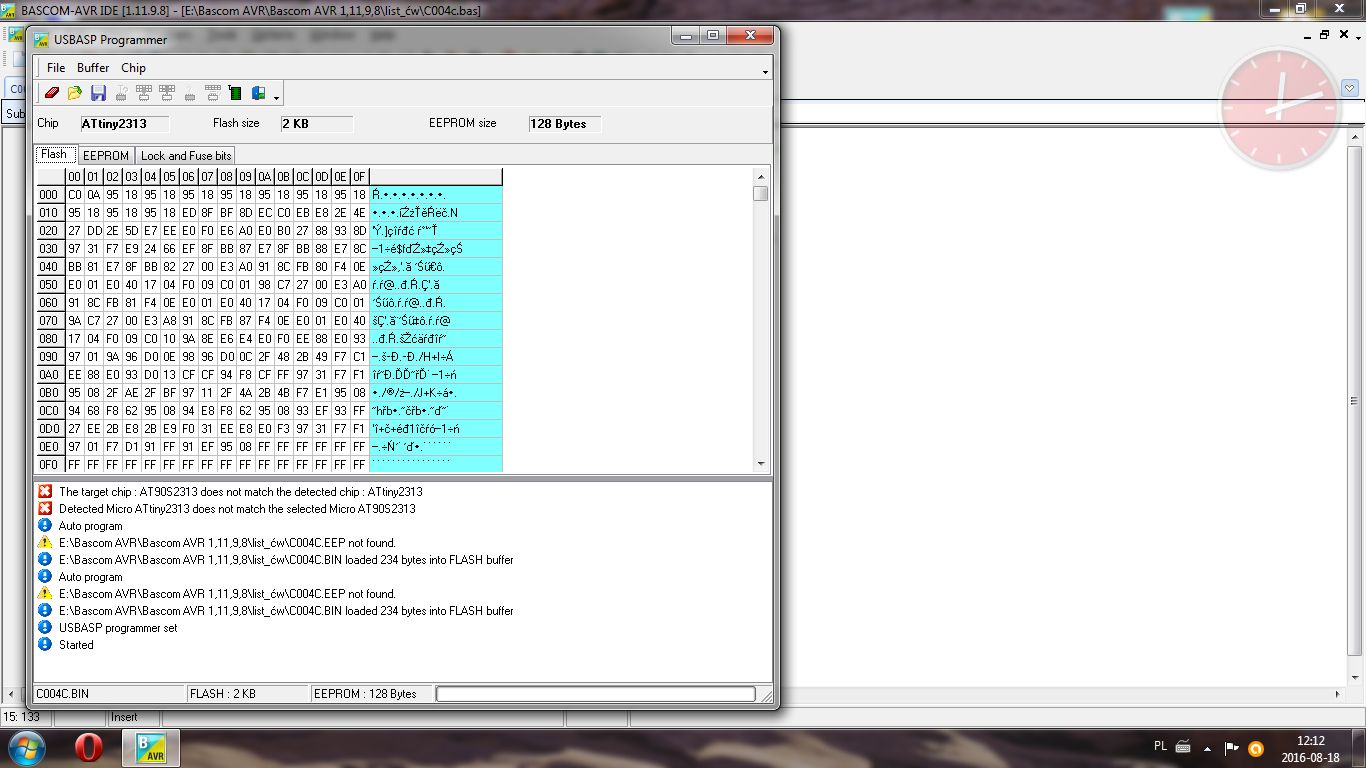Switch to the Lock and Fuse bits tab
Viewport: 1366px width, 768px height.
[x=186, y=155]
